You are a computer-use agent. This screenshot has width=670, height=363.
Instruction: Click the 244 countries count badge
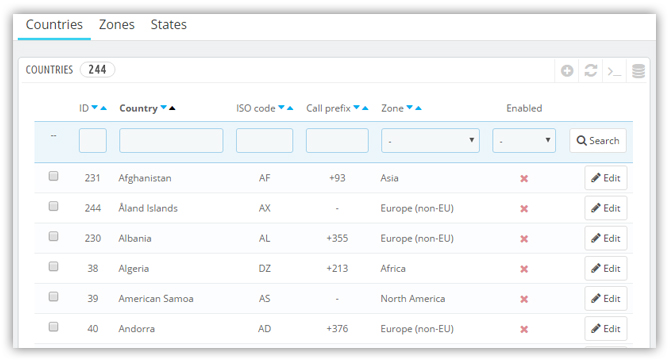[x=97, y=69]
